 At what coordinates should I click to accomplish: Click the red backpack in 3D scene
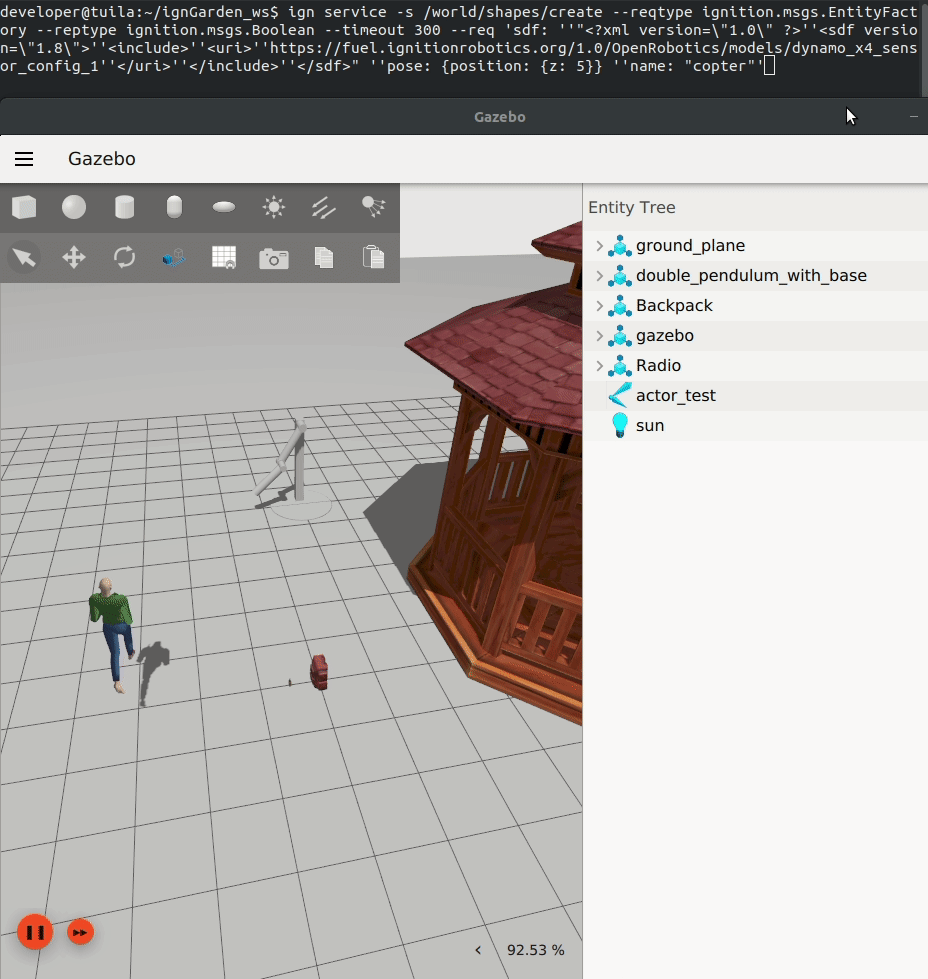point(319,672)
